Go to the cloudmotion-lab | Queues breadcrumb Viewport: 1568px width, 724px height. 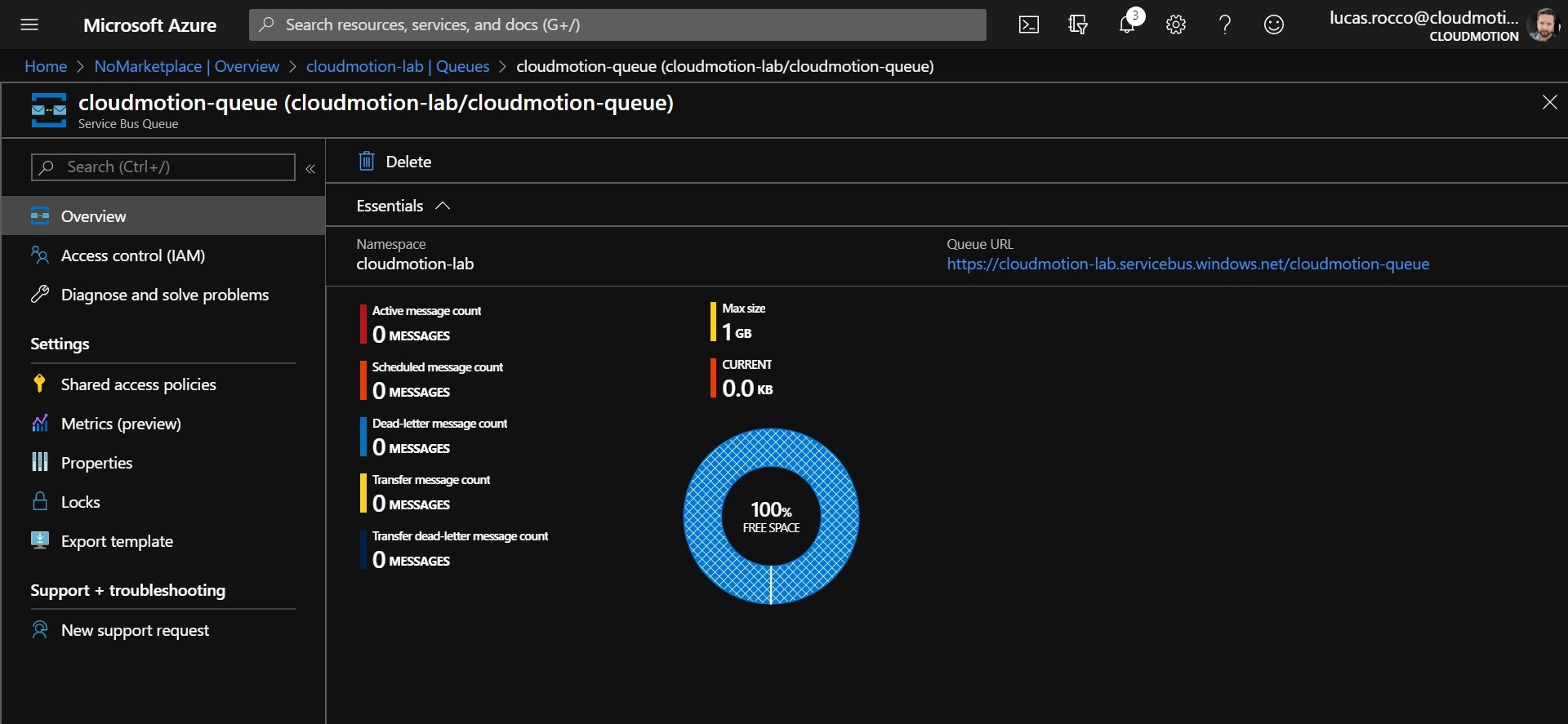coord(398,66)
